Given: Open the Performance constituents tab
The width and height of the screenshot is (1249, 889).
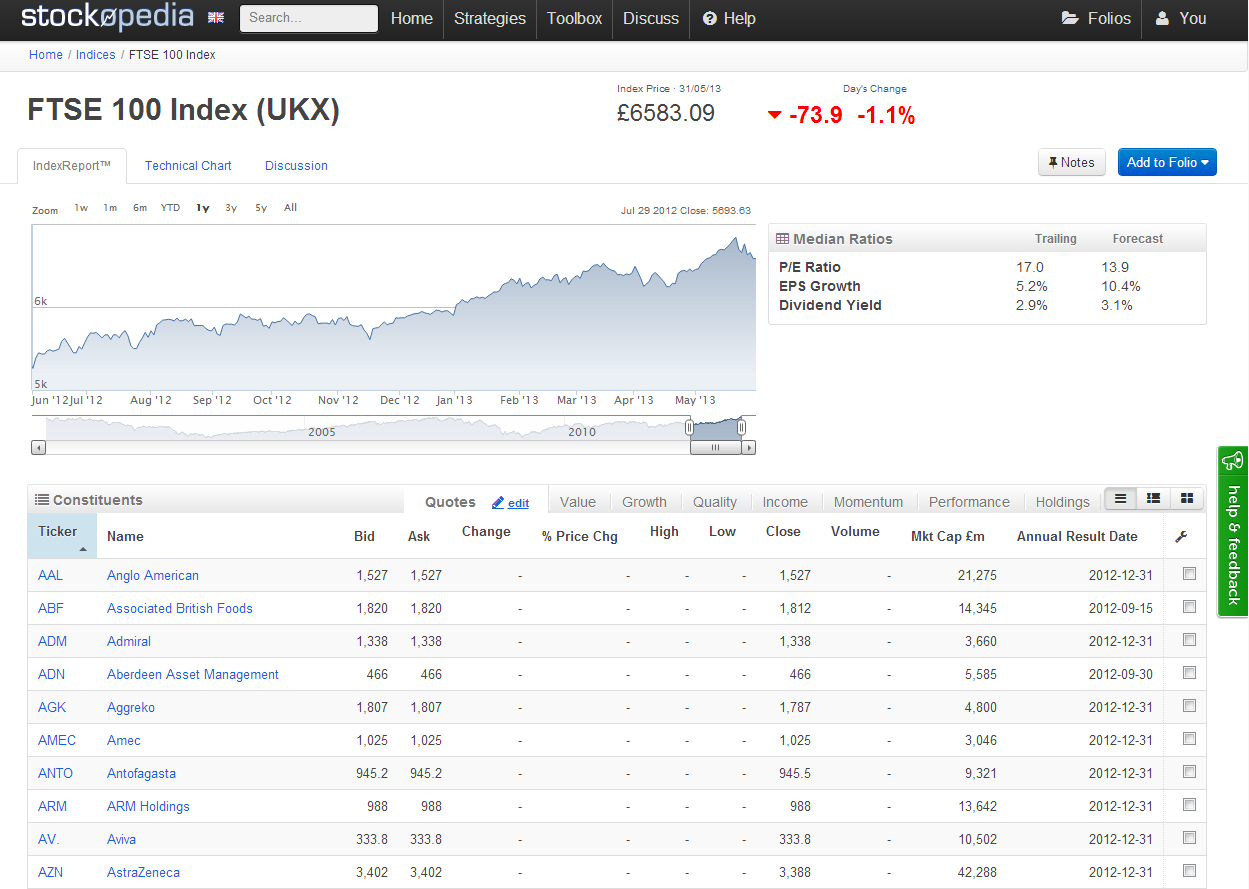Looking at the screenshot, I should pyautogui.click(x=969, y=502).
